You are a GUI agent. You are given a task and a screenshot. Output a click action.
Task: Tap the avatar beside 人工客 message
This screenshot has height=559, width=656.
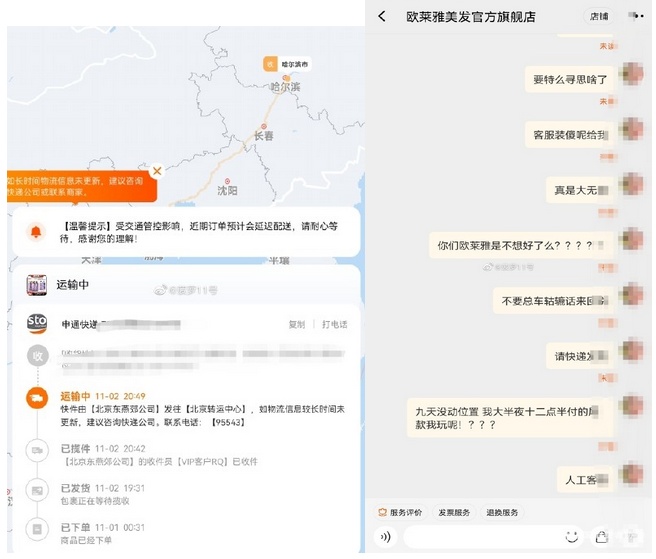[633, 474]
